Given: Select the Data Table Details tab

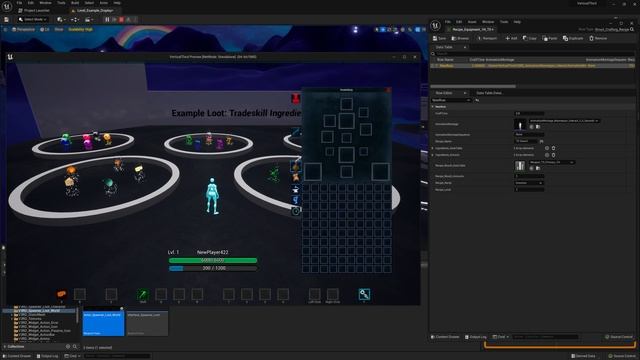Looking at the screenshot, I should pos(489,93).
